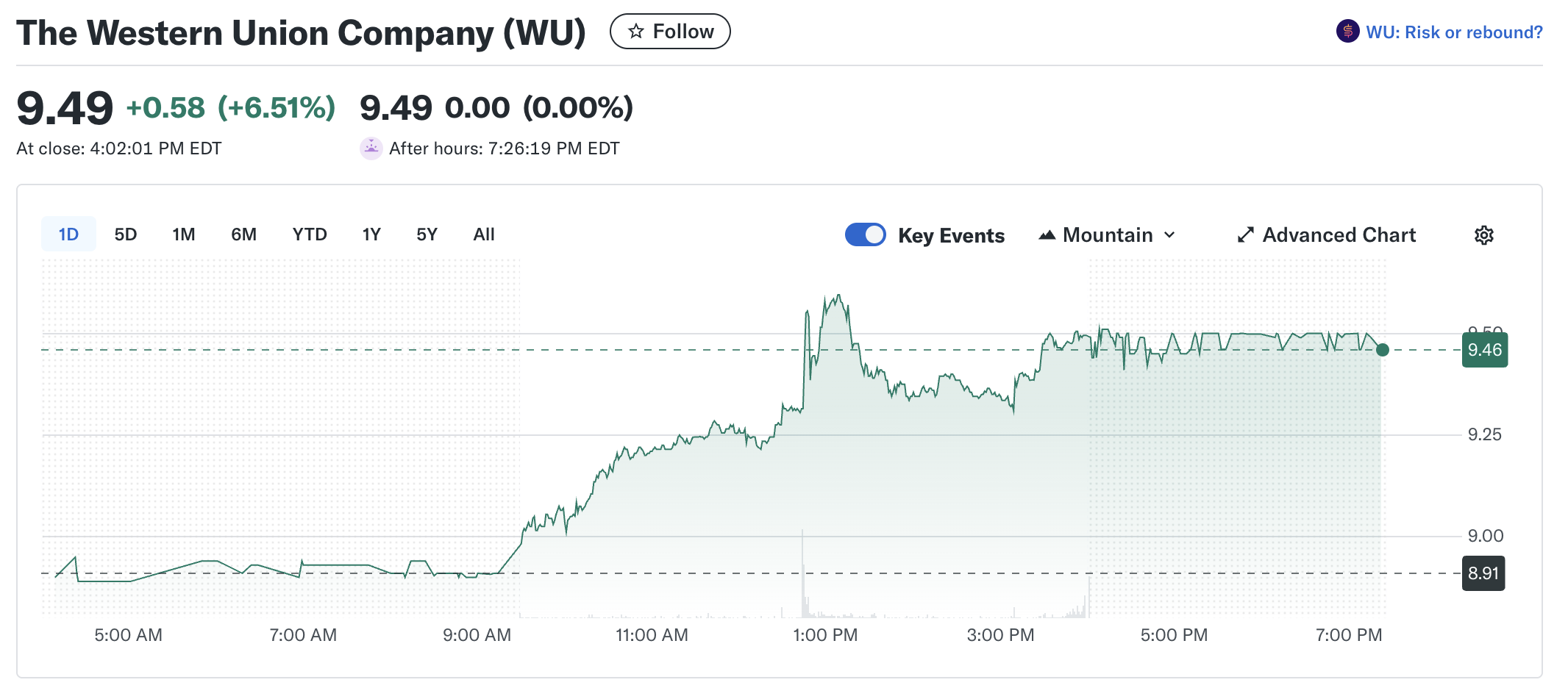Click the Advanced Chart expand arrows icon
The height and width of the screenshot is (688, 1568).
[1245, 235]
